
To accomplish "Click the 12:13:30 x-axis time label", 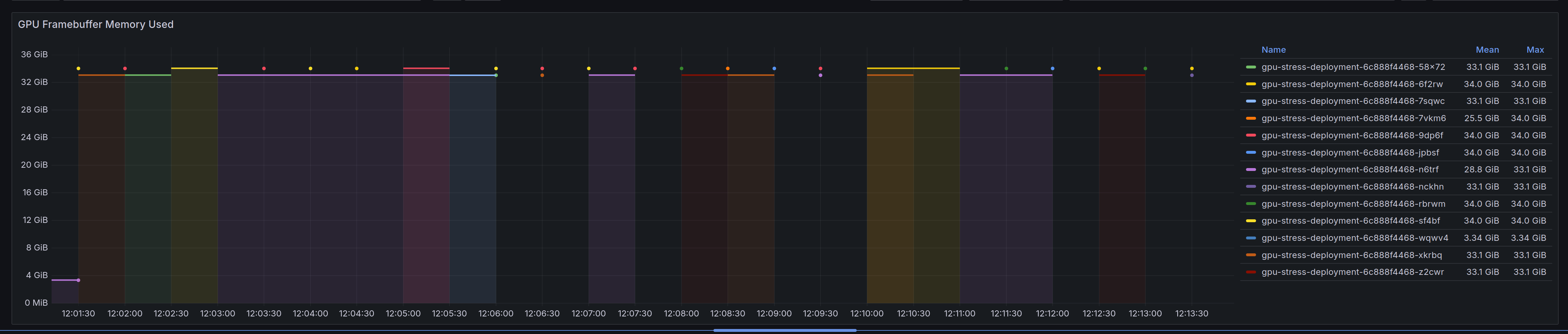I will (1191, 313).
